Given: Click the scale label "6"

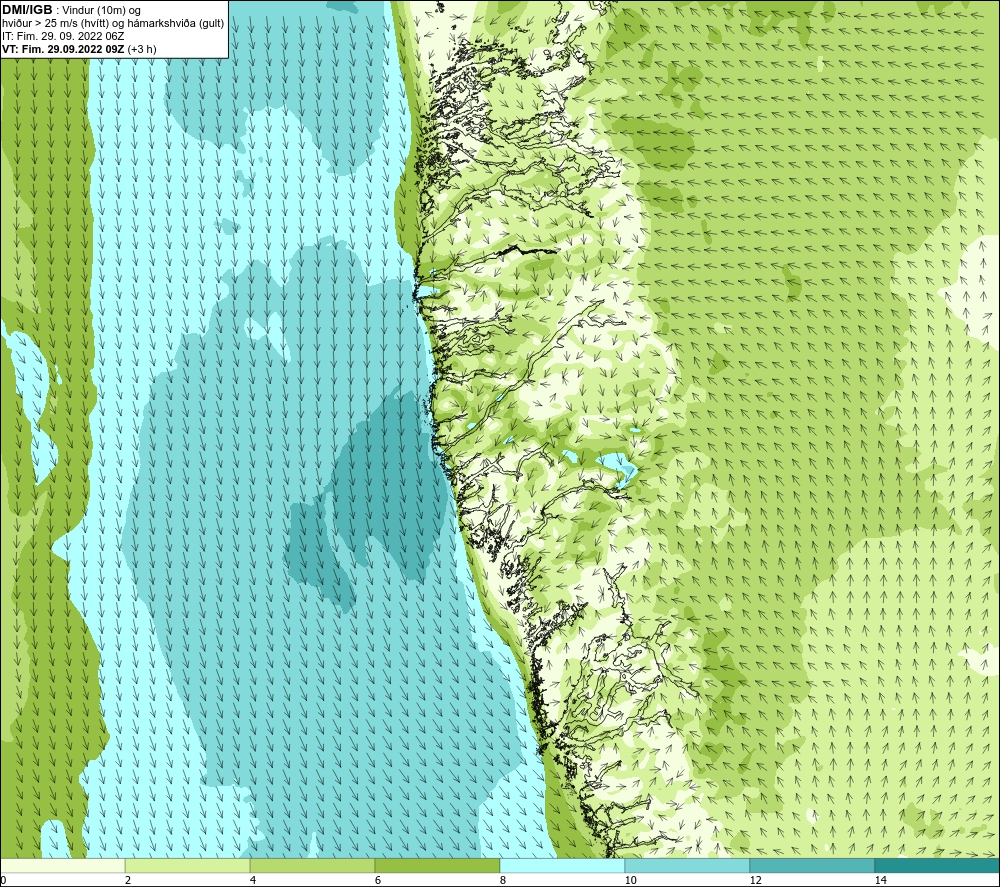Looking at the screenshot, I should tap(378, 880).
